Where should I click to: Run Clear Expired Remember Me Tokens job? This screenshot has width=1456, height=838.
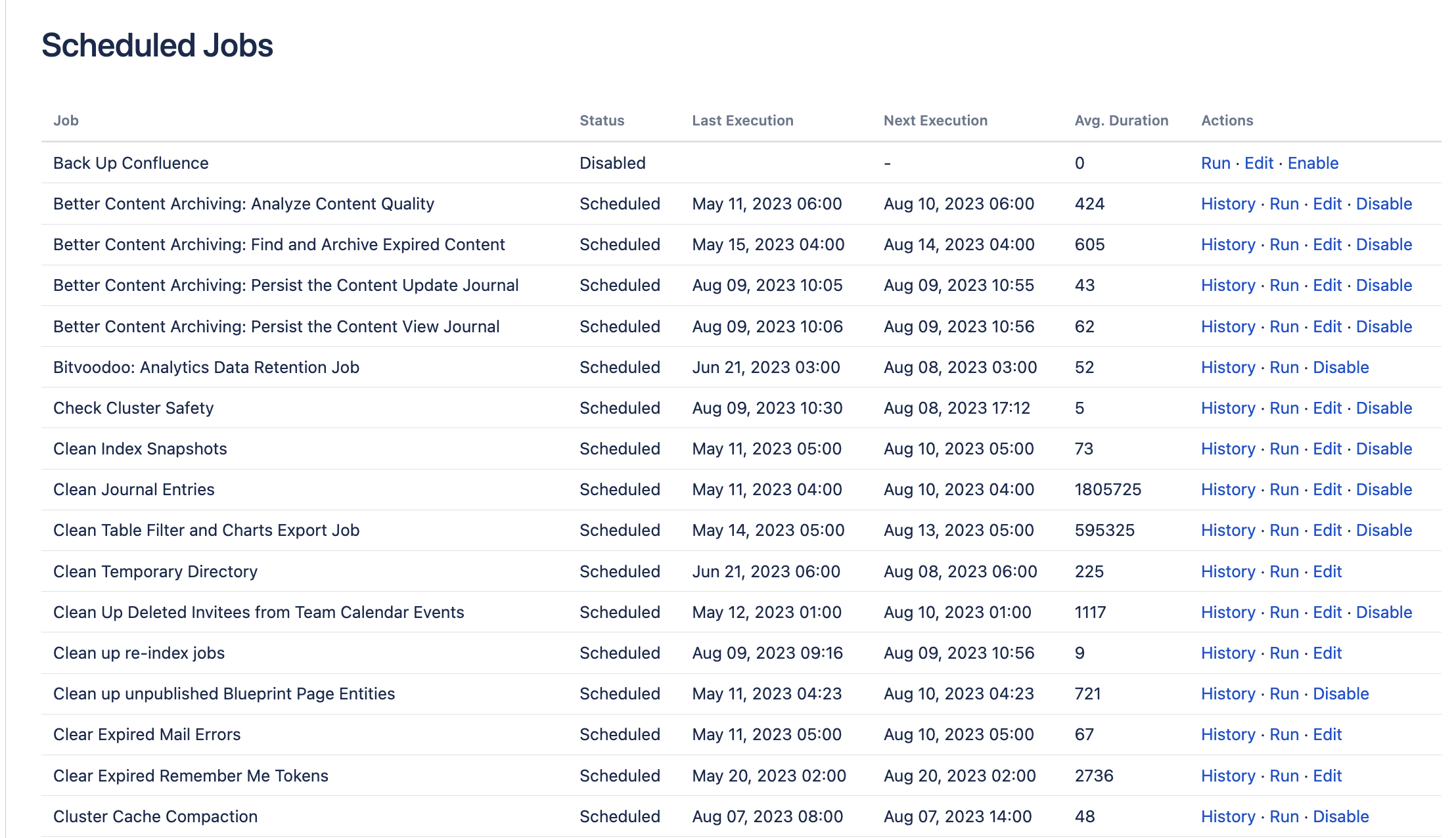(x=1284, y=776)
